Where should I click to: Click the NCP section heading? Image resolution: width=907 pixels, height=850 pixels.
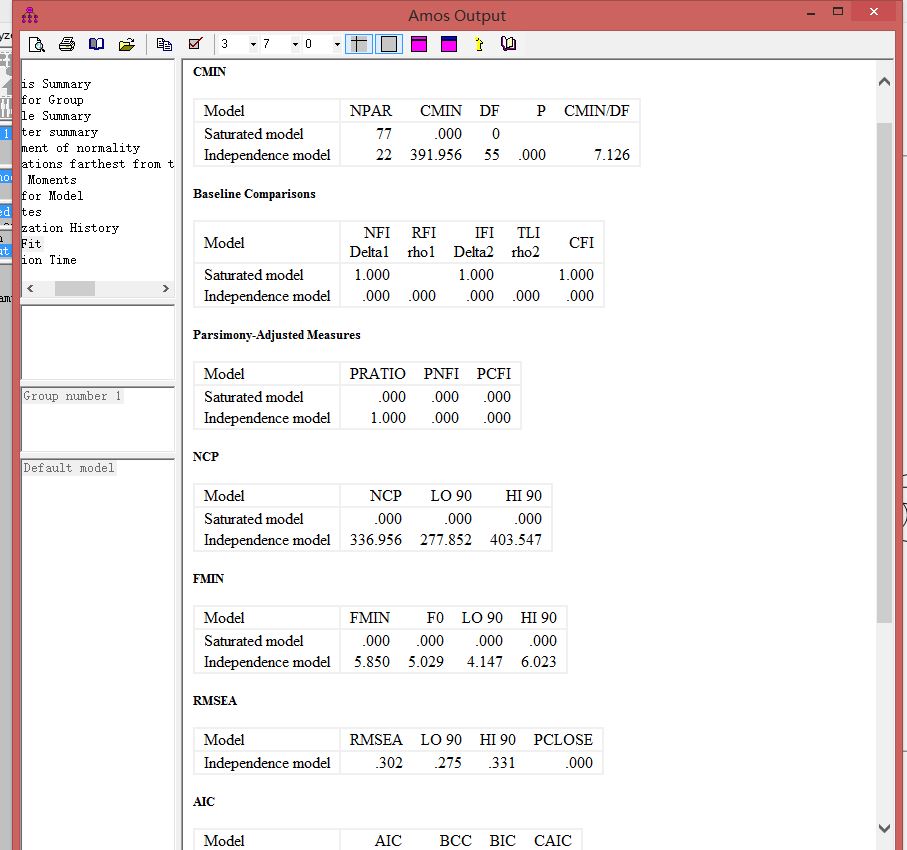[x=205, y=457]
